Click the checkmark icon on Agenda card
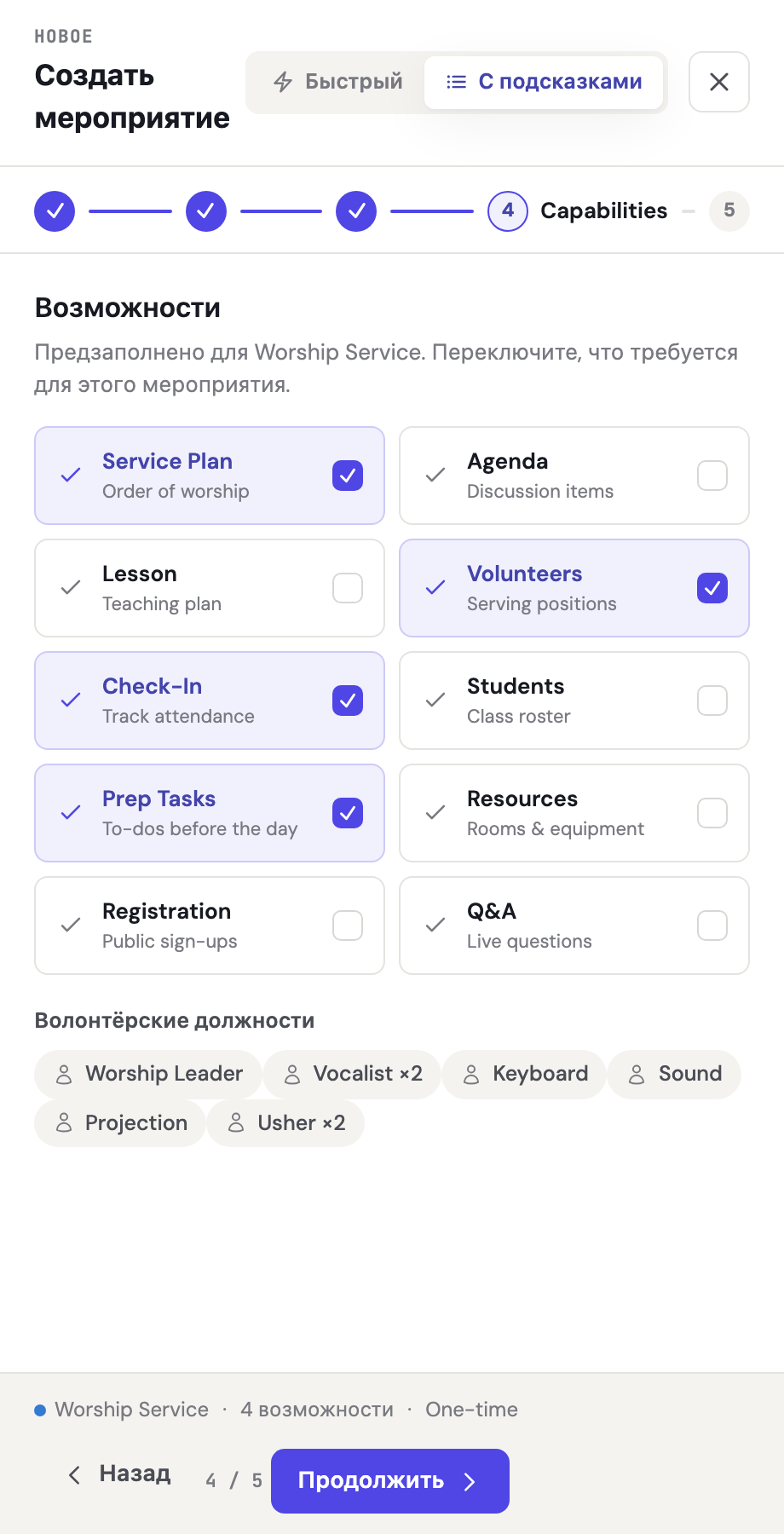784x1534 pixels. pyautogui.click(x=435, y=476)
